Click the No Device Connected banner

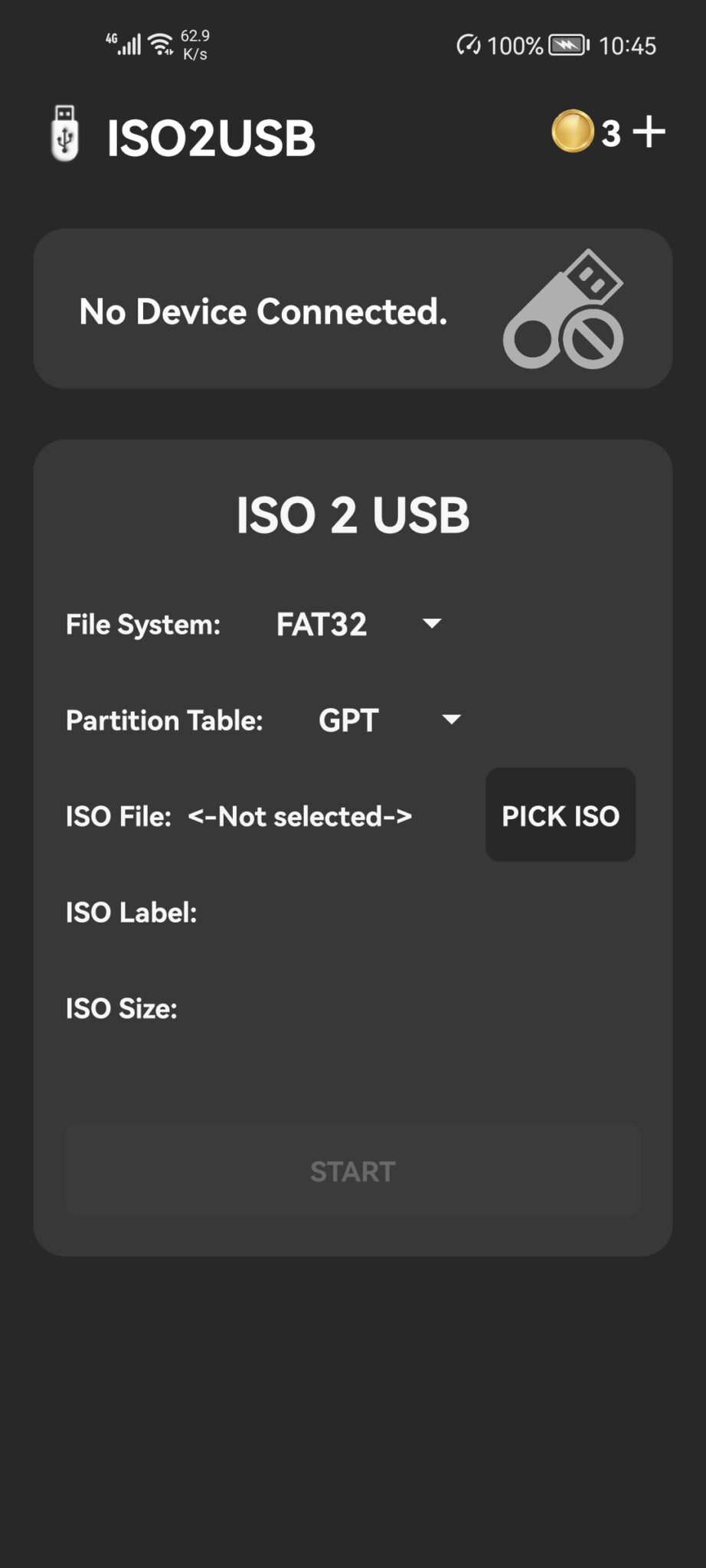[263, 311]
